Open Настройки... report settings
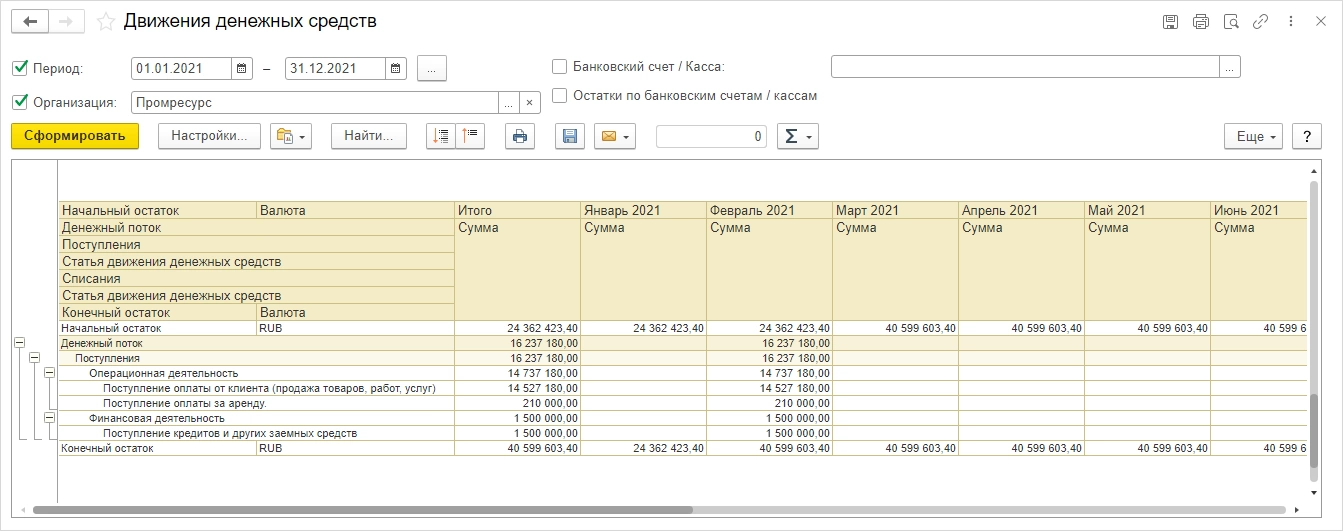The width and height of the screenshot is (1343, 531). tap(209, 136)
